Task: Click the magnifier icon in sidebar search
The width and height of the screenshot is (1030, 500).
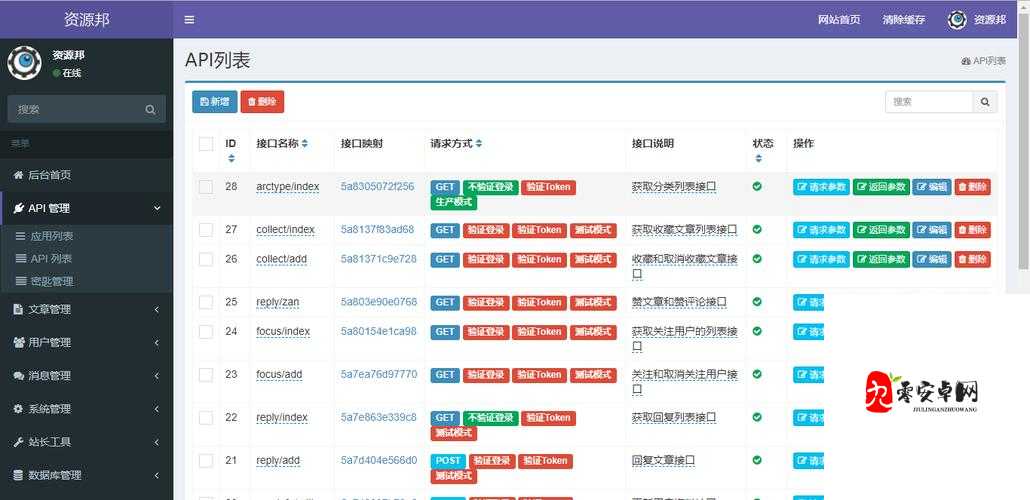Action: pos(150,110)
